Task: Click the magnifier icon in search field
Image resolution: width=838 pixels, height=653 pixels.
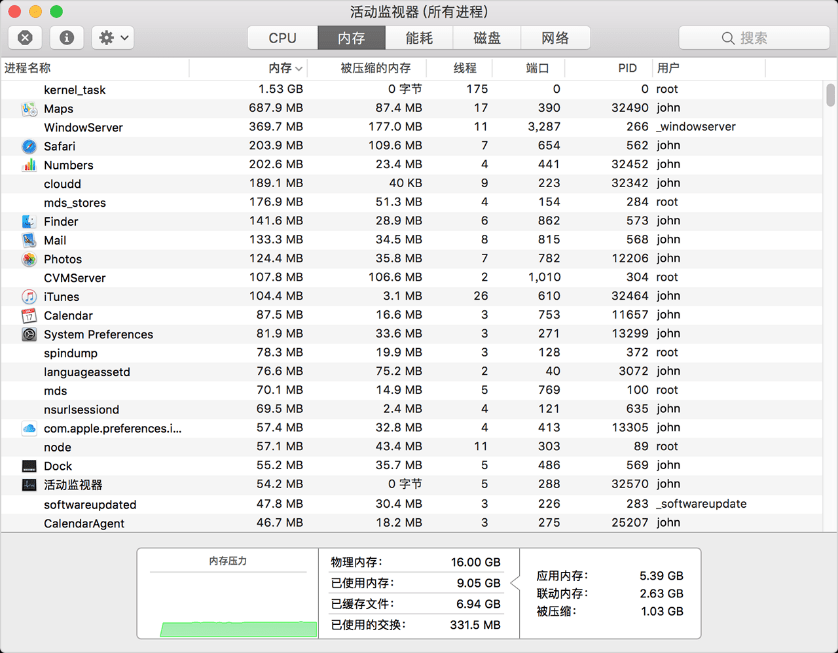Action: click(727, 38)
